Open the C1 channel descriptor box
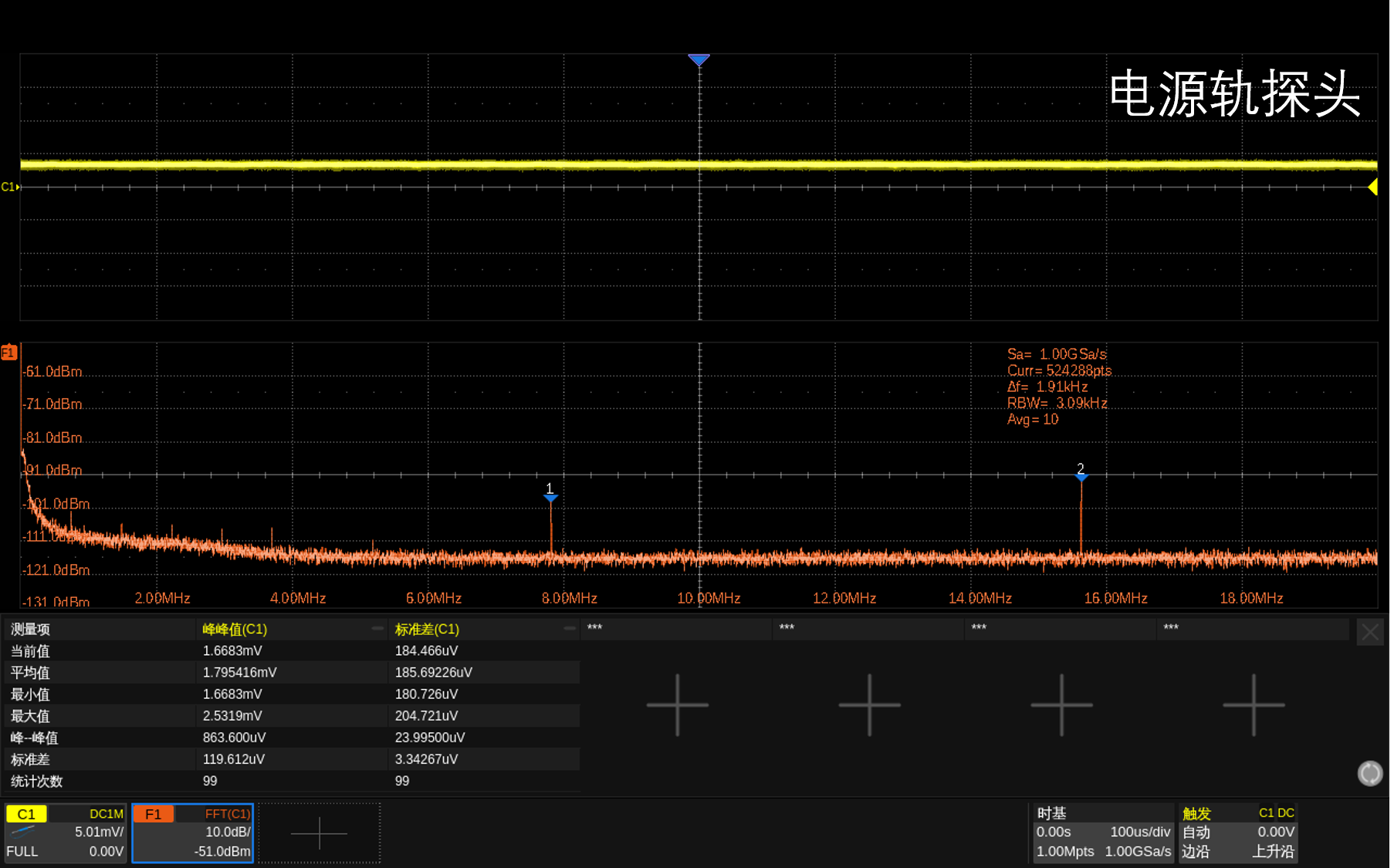1394x868 pixels. (x=66, y=833)
